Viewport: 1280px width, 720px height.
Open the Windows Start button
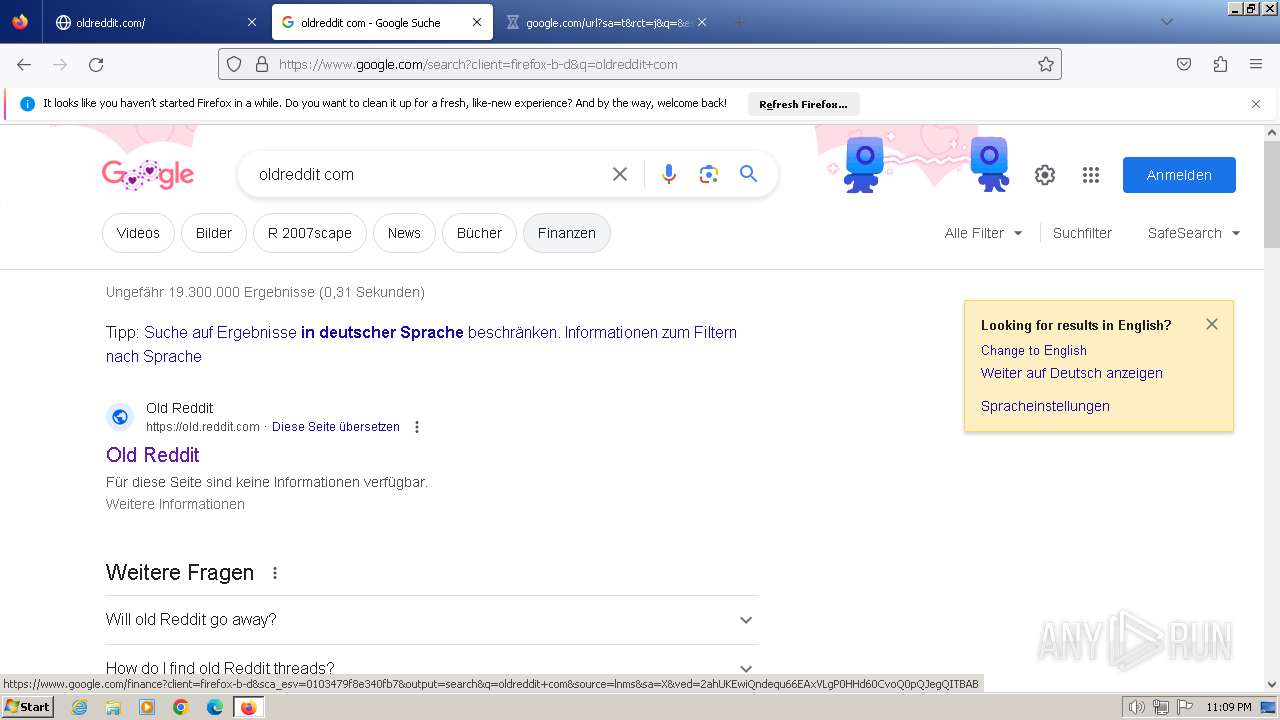tap(28, 707)
